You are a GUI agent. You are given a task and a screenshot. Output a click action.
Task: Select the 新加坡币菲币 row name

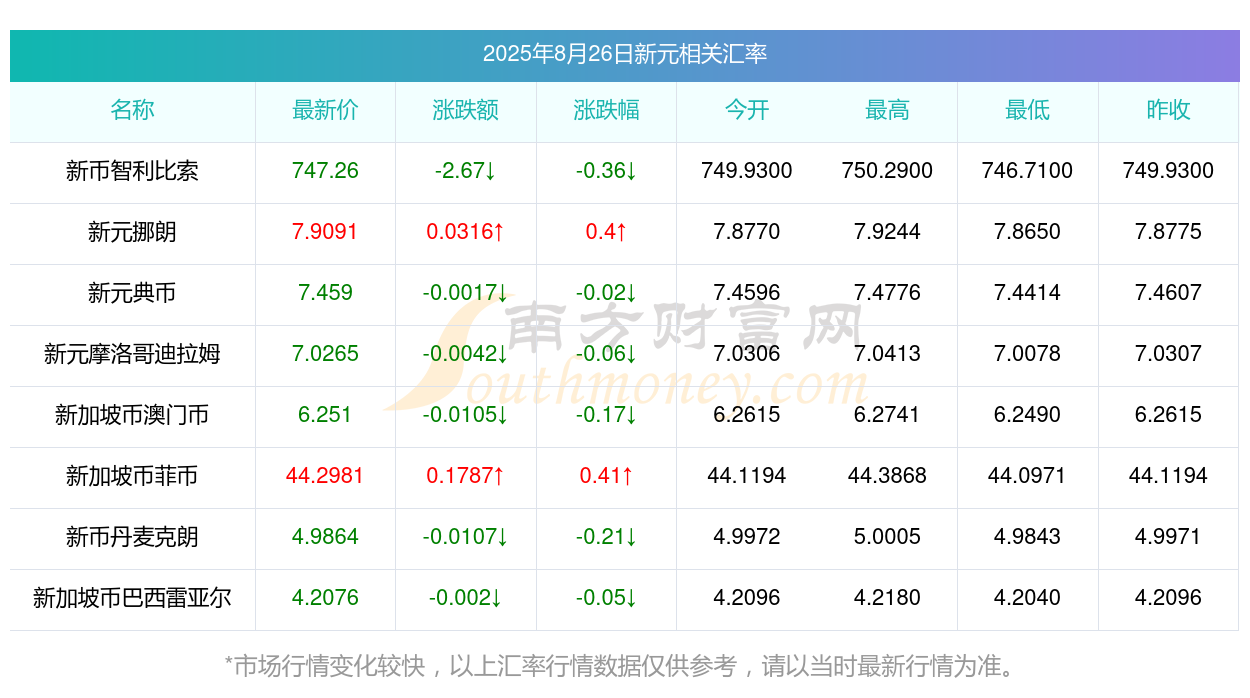click(x=132, y=476)
